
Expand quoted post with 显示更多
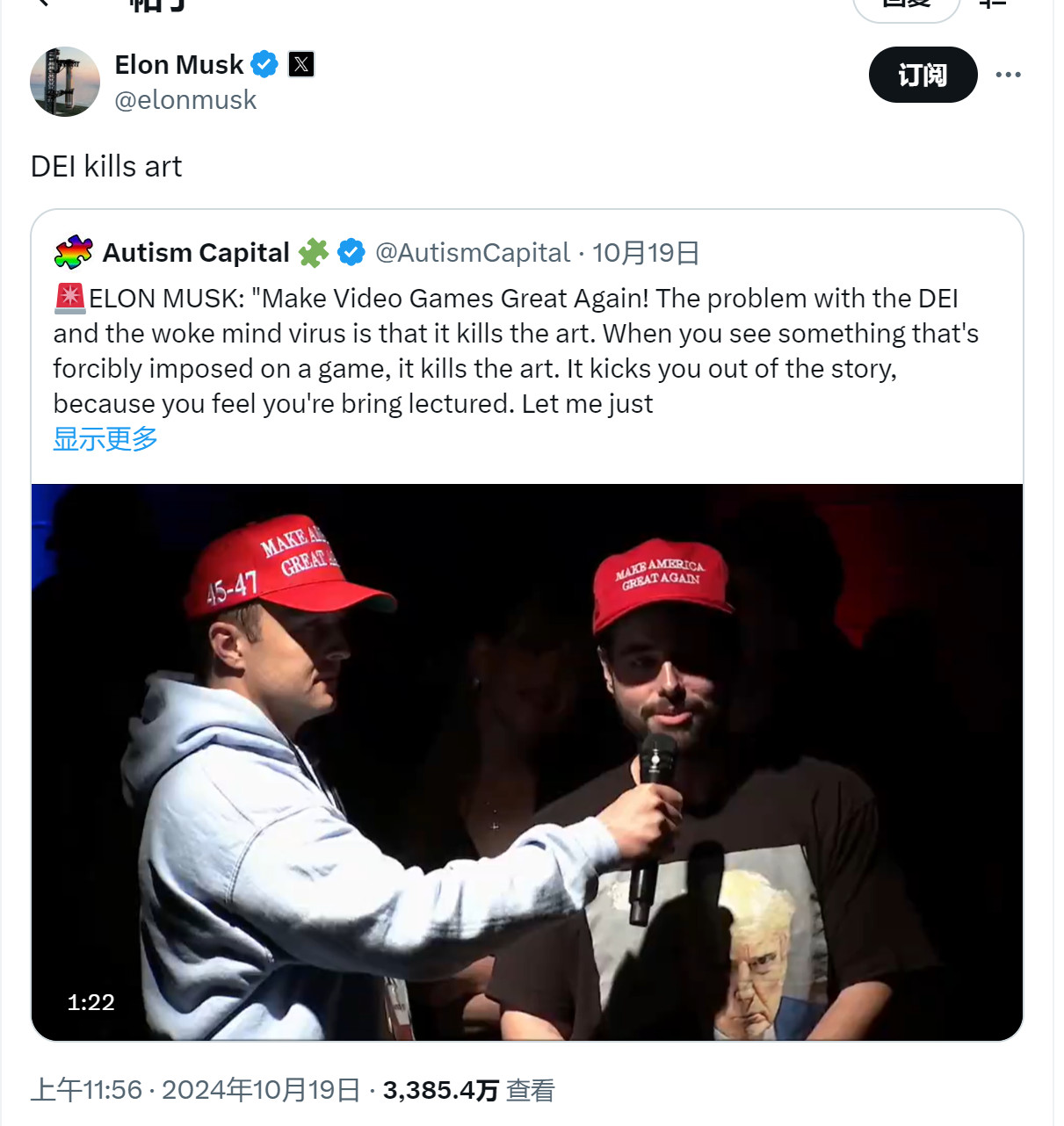(105, 438)
